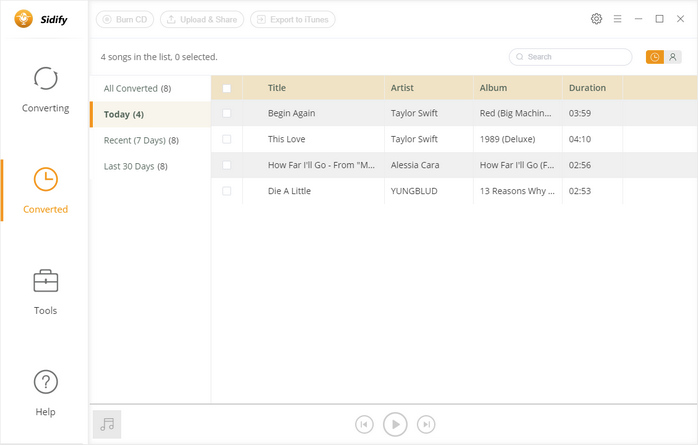Viewport: 698px width, 445px height.
Task: Select the All Converted (8) filter
Action: pos(150,89)
